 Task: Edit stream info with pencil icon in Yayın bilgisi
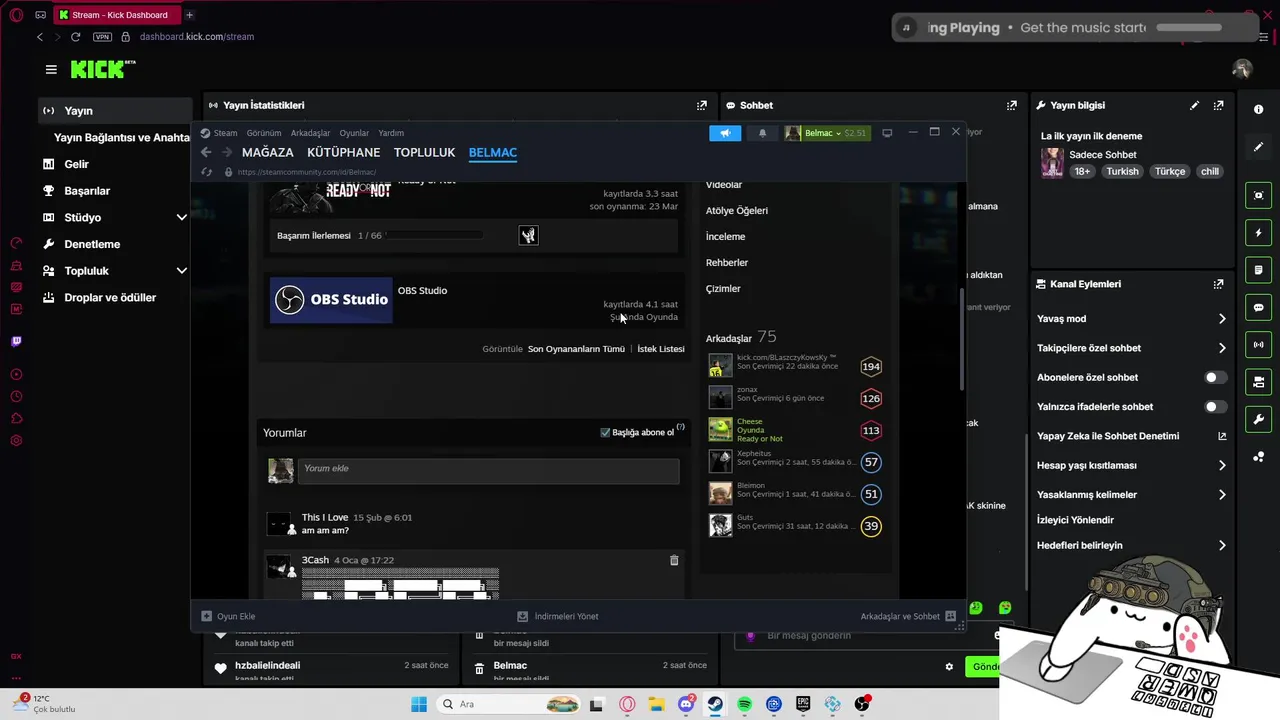[1194, 105]
